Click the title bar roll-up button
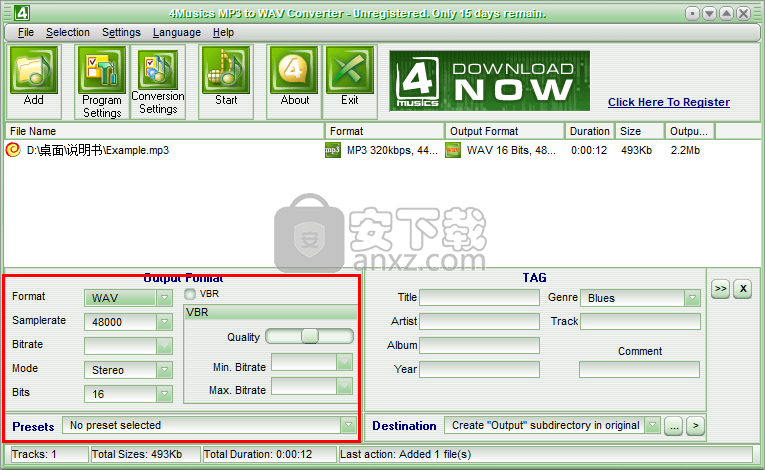765x470 pixels. pos(726,13)
